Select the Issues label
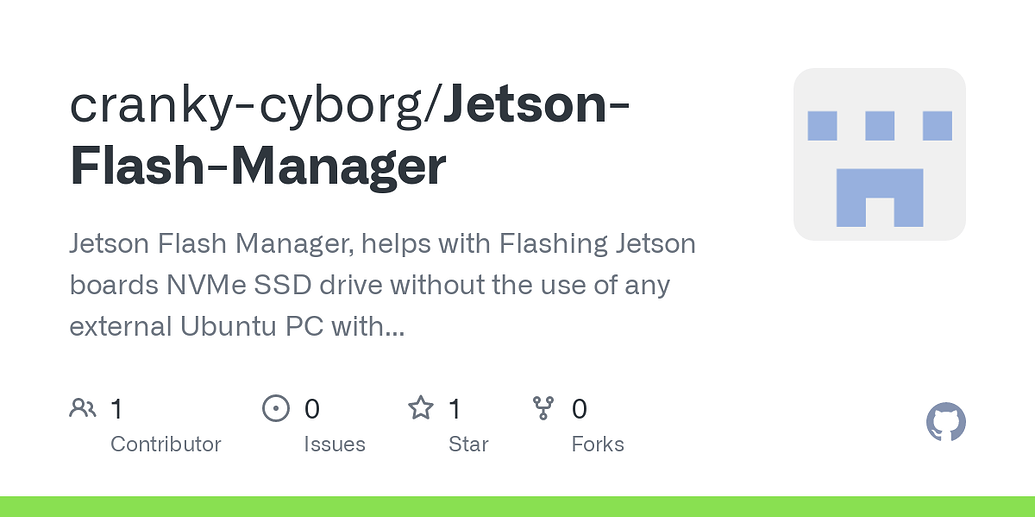 point(335,444)
